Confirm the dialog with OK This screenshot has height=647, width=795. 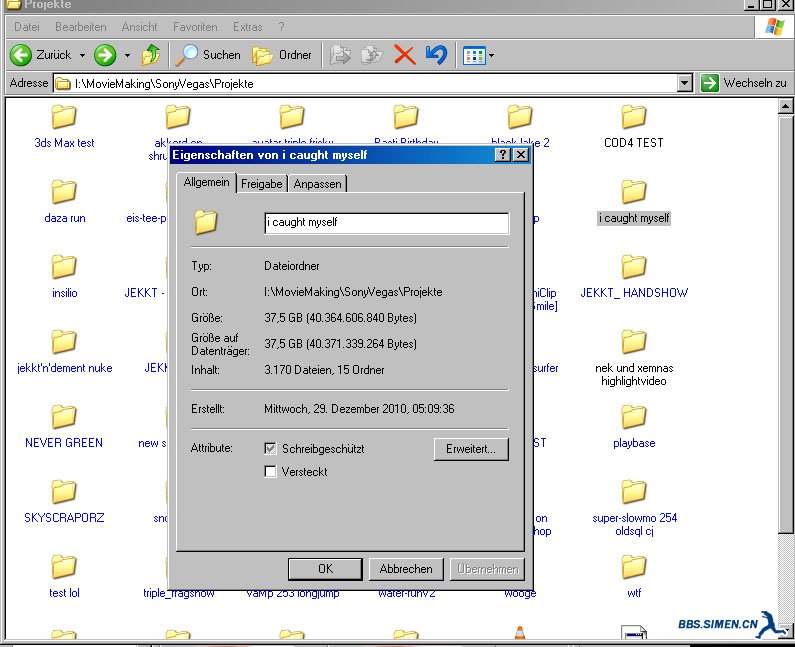(325, 569)
